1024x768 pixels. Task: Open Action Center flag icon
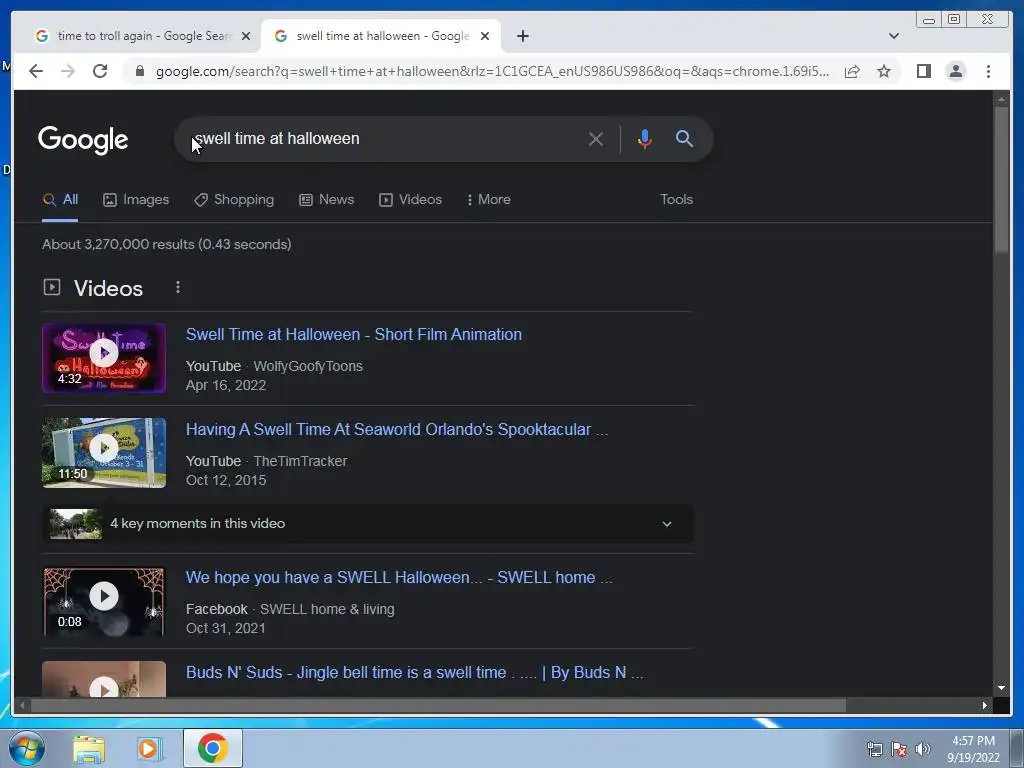pos(899,749)
